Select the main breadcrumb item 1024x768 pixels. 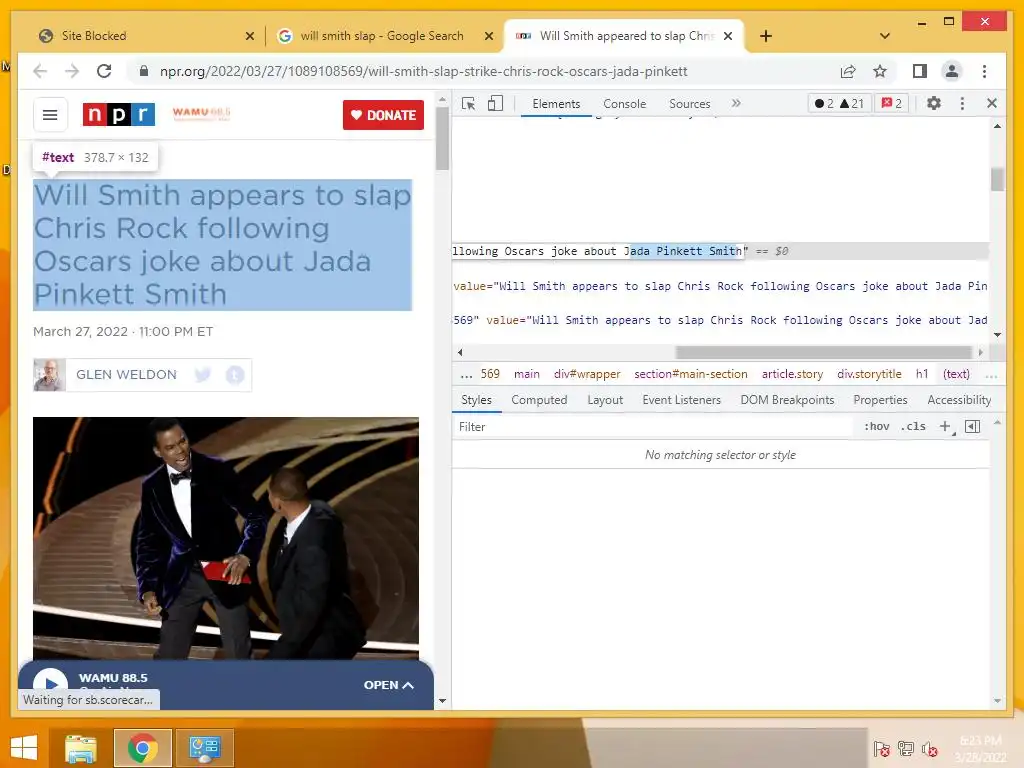526,374
